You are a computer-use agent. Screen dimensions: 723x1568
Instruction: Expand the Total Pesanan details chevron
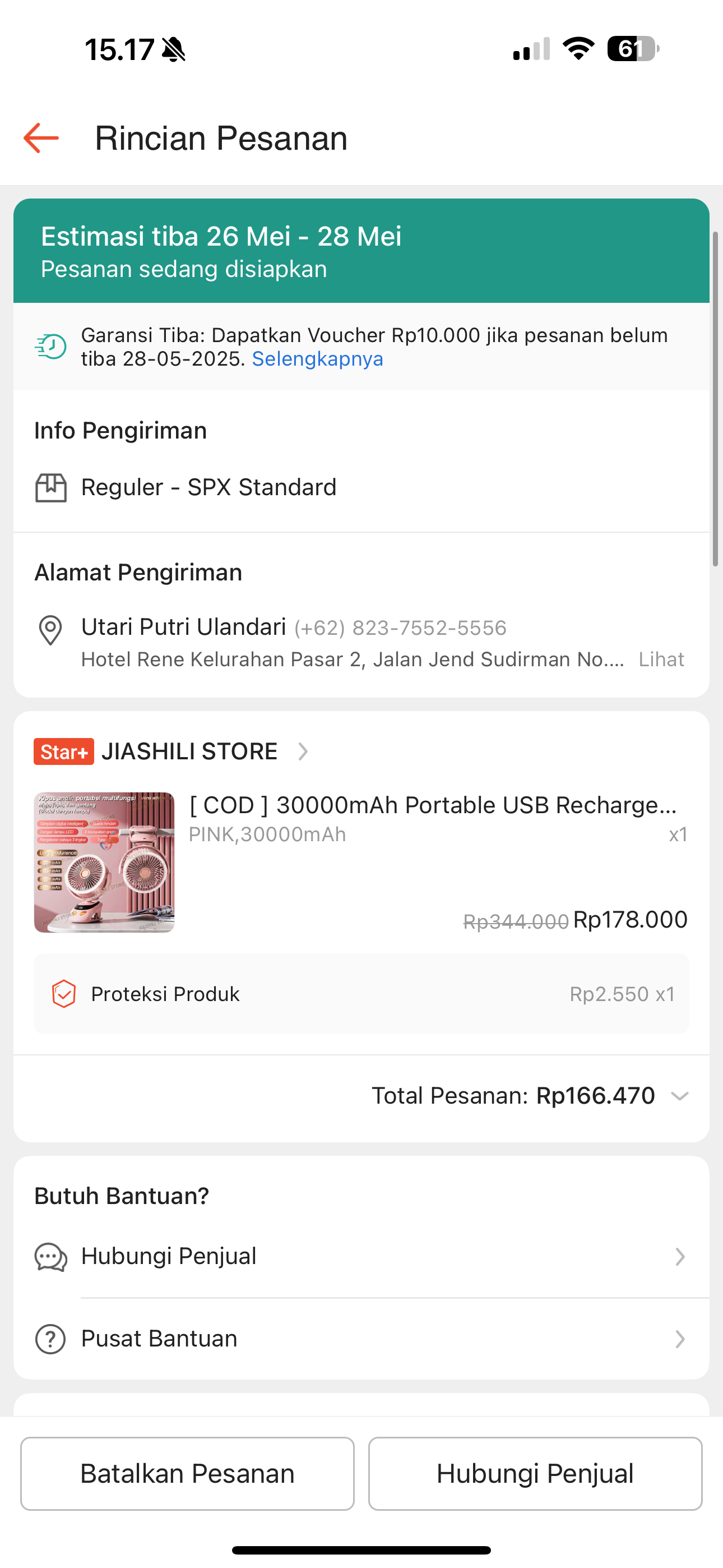(x=680, y=1096)
